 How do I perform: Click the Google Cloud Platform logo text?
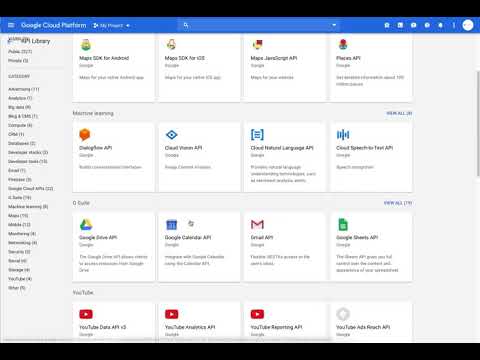click(54, 25)
